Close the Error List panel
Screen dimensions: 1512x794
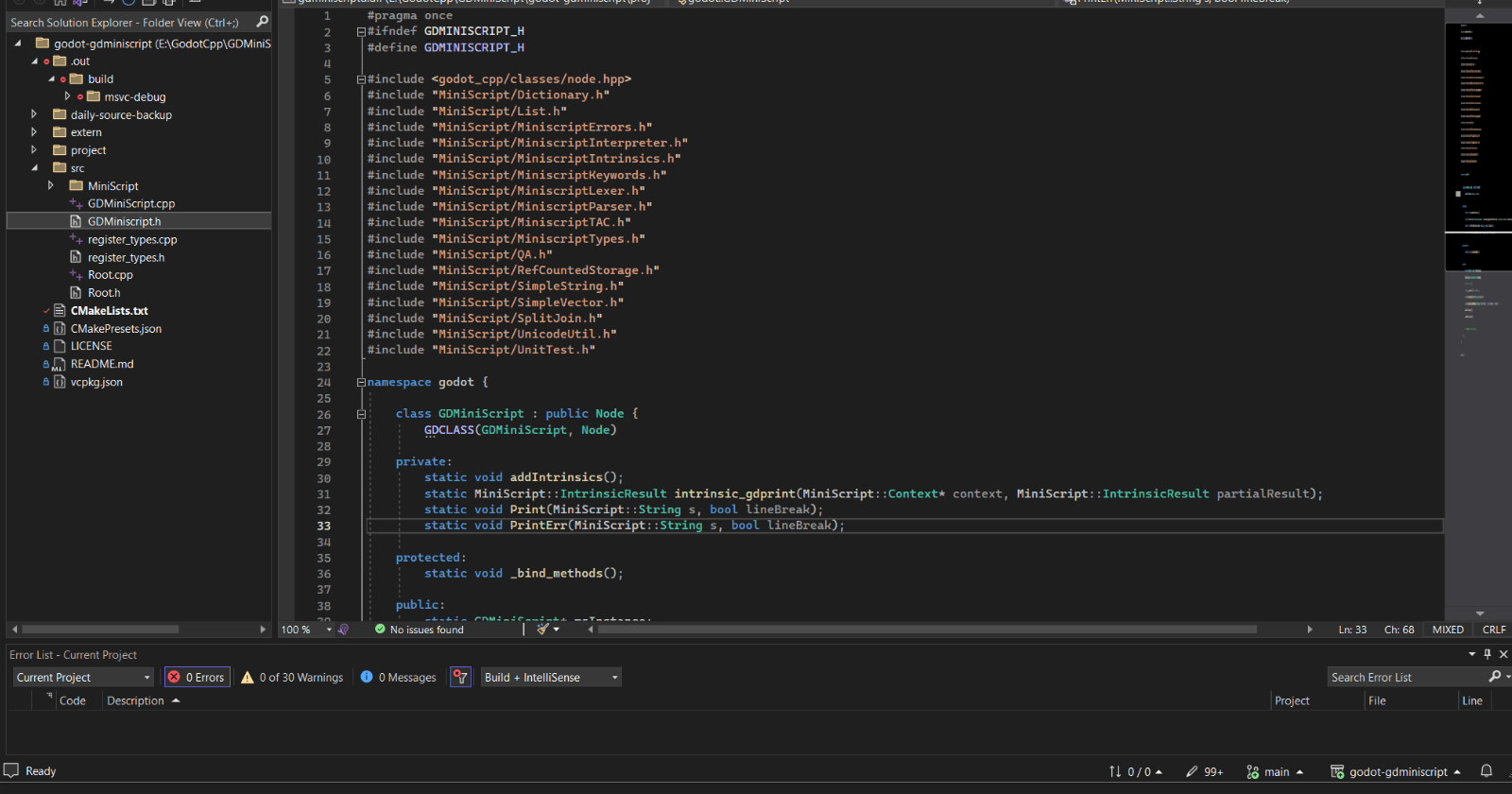click(1503, 654)
